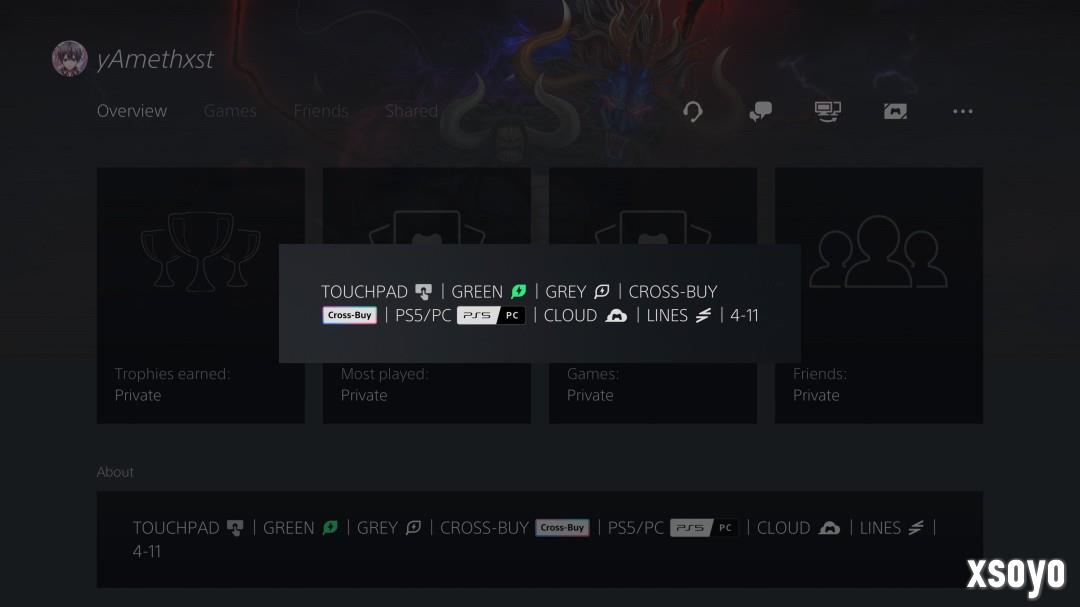Switch to the Overview tab

132,111
